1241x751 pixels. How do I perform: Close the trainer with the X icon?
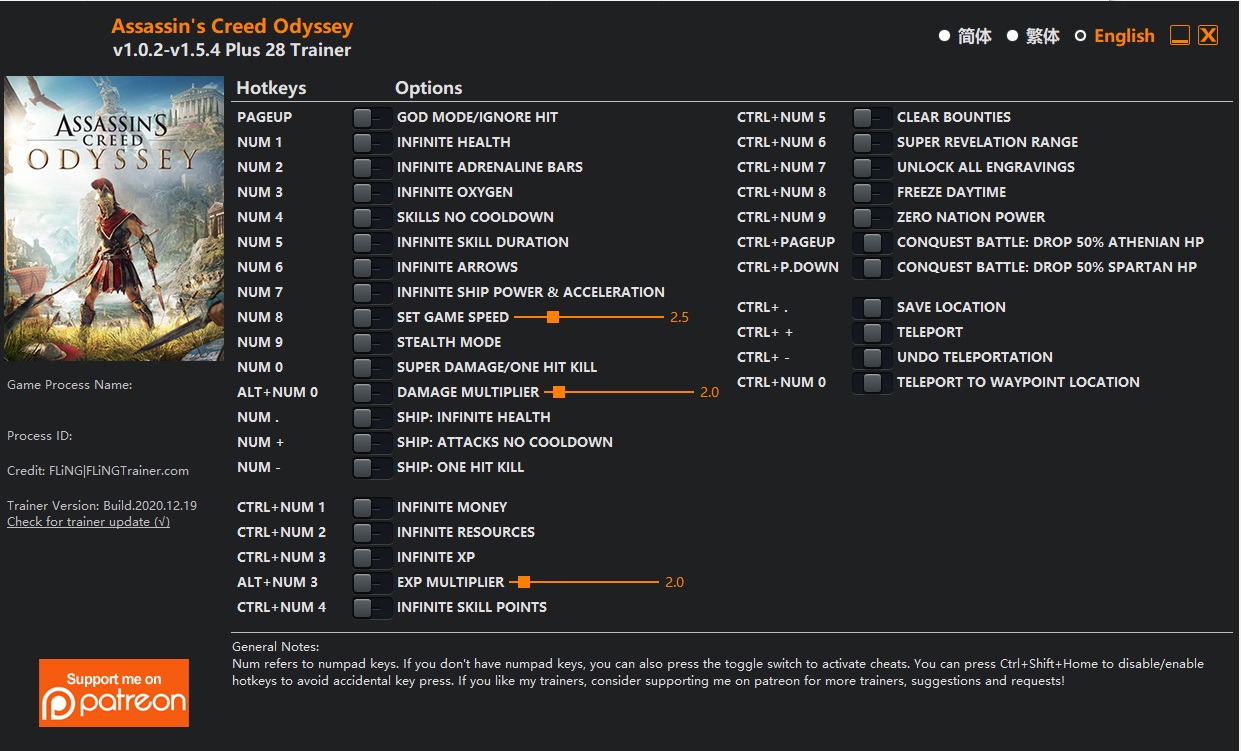click(x=1208, y=36)
